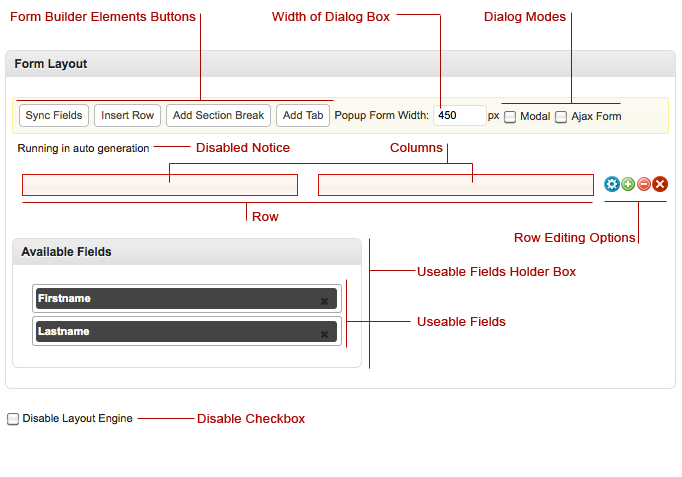This screenshot has height=477, width=682.
Task: Focus the Popup Form Width input
Action: (460, 116)
